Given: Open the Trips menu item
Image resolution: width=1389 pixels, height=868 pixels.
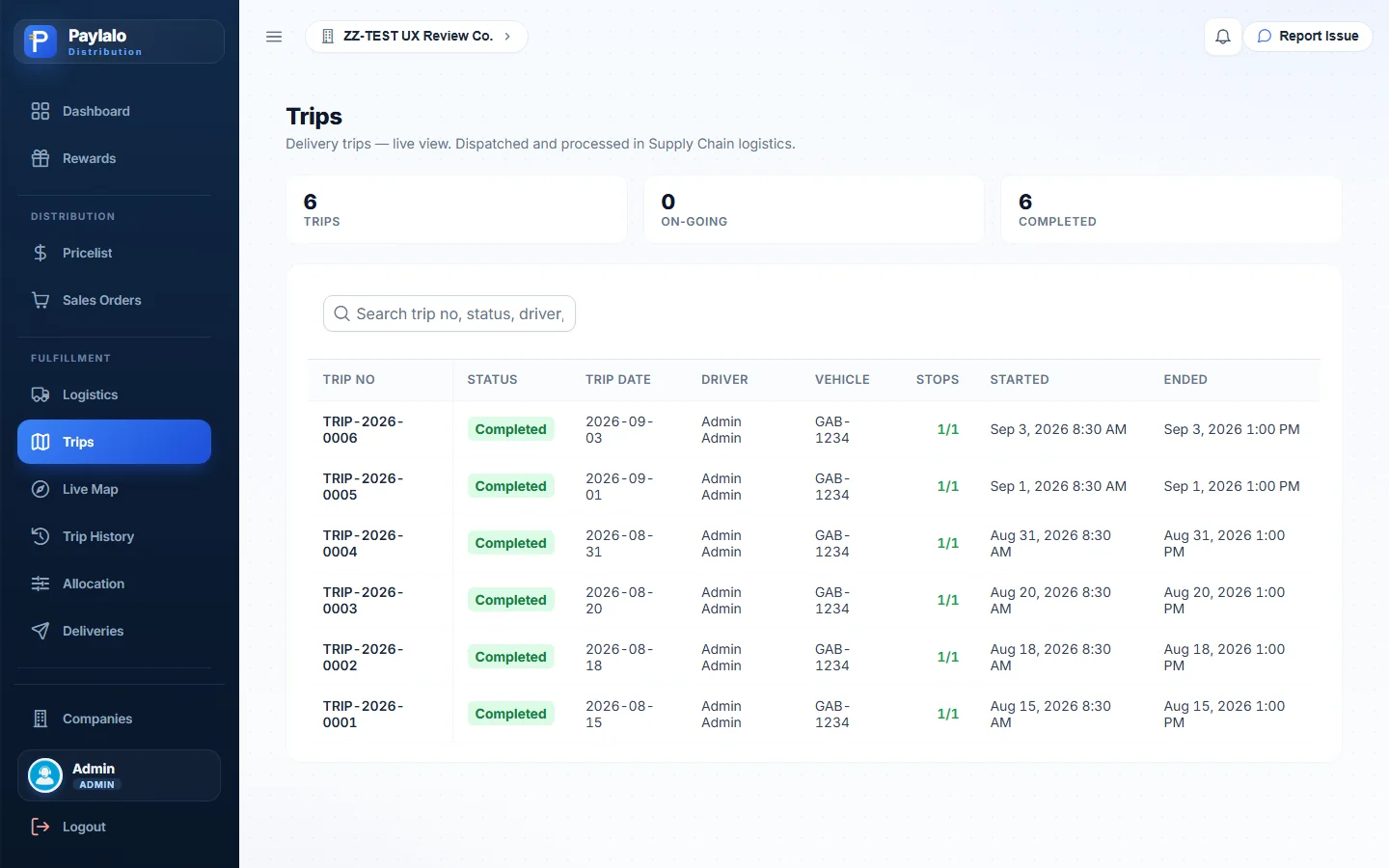Looking at the screenshot, I should coord(114,442).
